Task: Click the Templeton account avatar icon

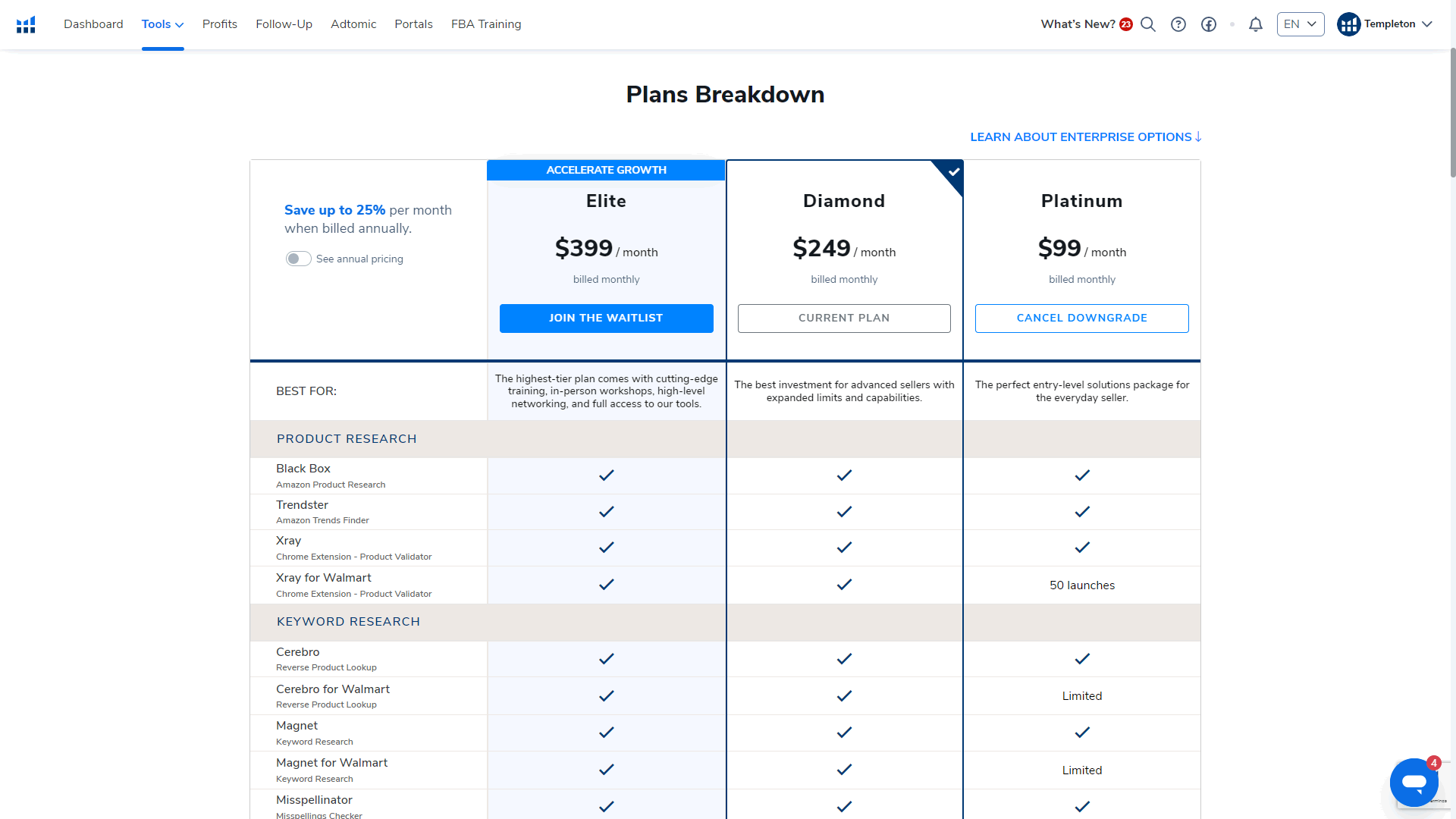Action: [x=1348, y=24]
